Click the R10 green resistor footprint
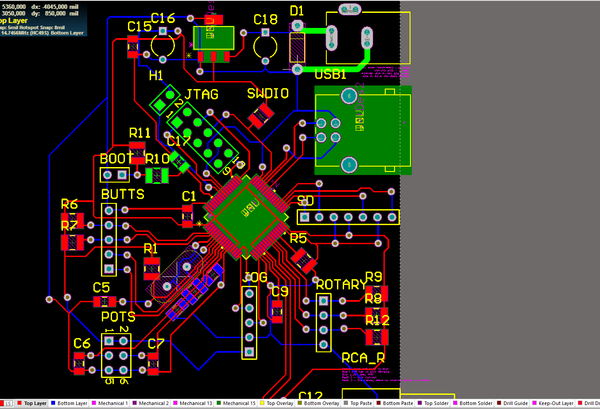 tap(157, 175)
